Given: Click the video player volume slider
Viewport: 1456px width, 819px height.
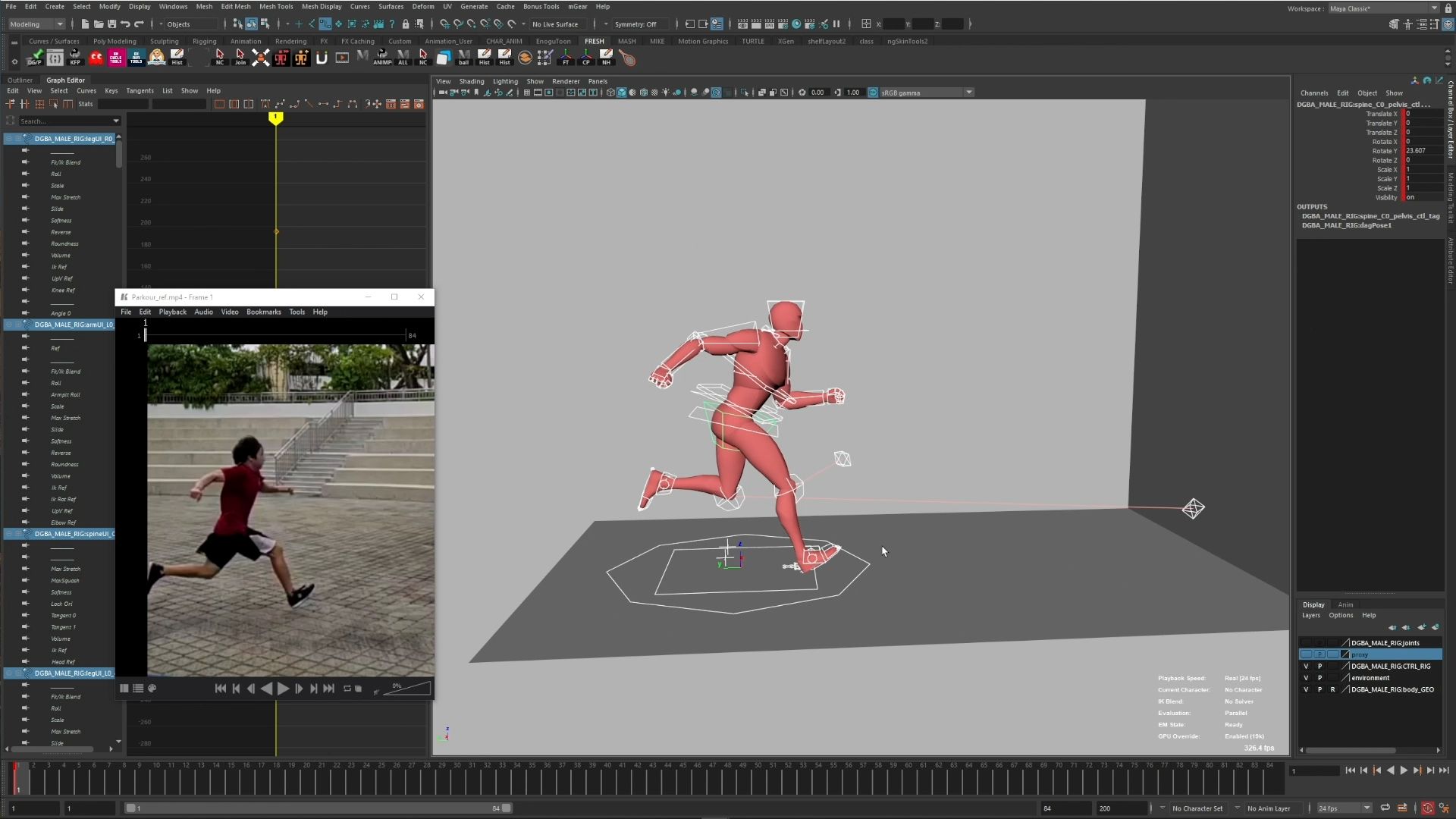Looking at the screenshot, I should pos(409,689).
